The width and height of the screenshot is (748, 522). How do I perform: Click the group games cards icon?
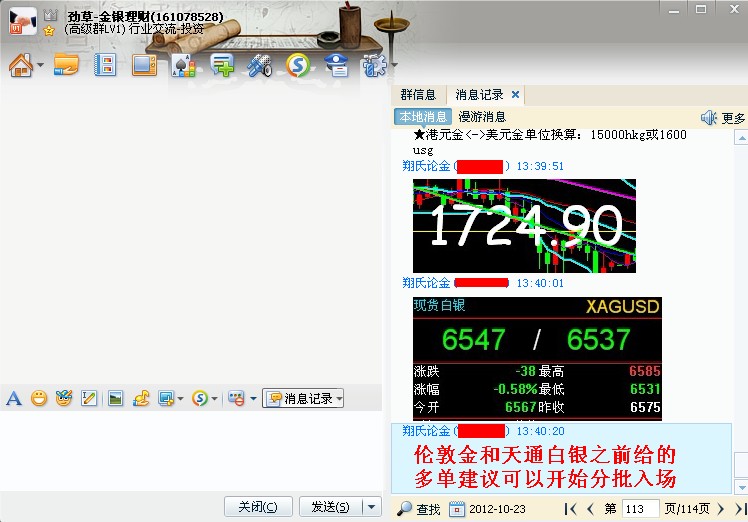182,67
